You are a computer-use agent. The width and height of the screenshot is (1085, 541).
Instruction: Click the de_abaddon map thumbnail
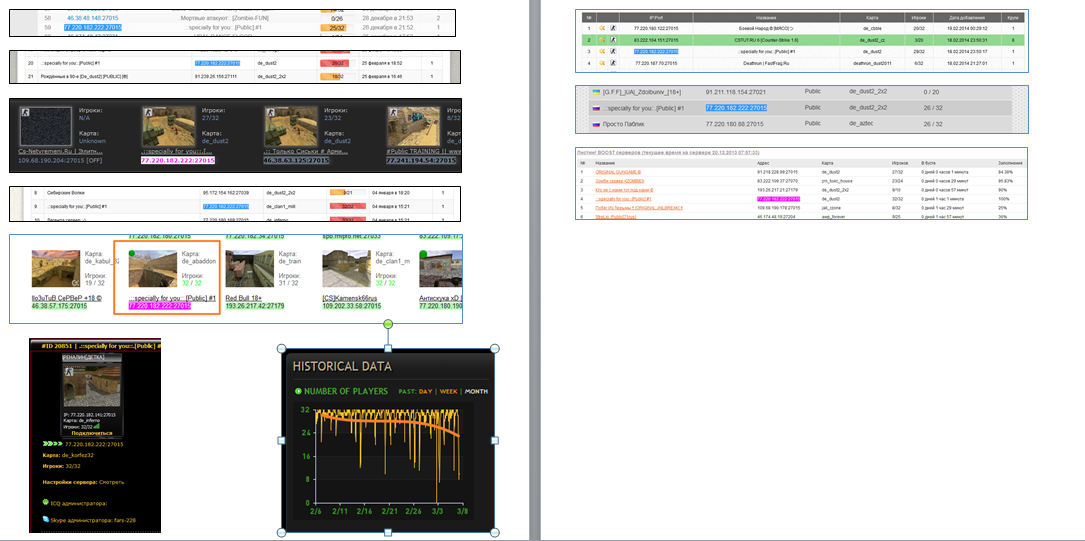[x=152, y=268]
